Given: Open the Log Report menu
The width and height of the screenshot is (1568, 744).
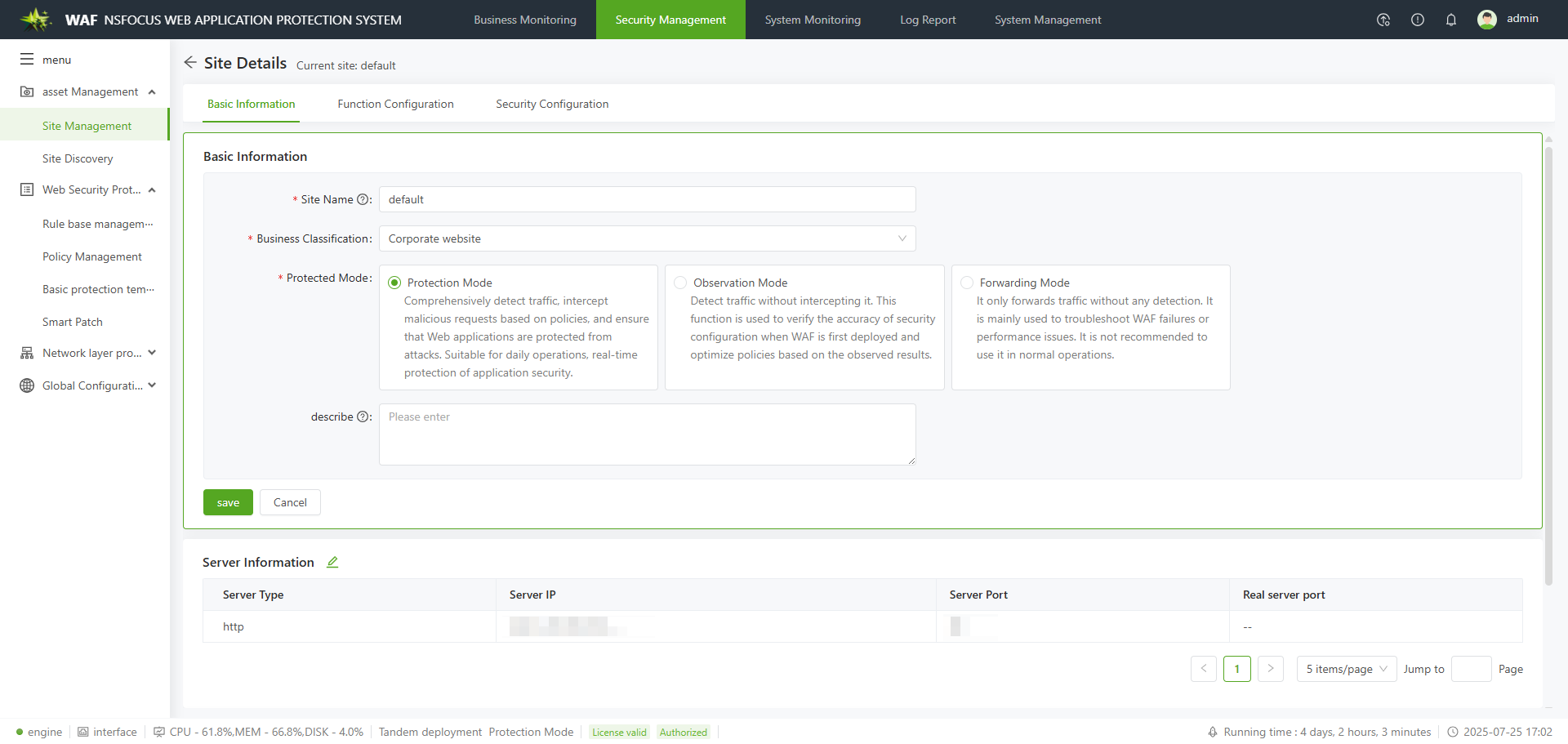Looking at the screenshot, I should coord(928,20).
